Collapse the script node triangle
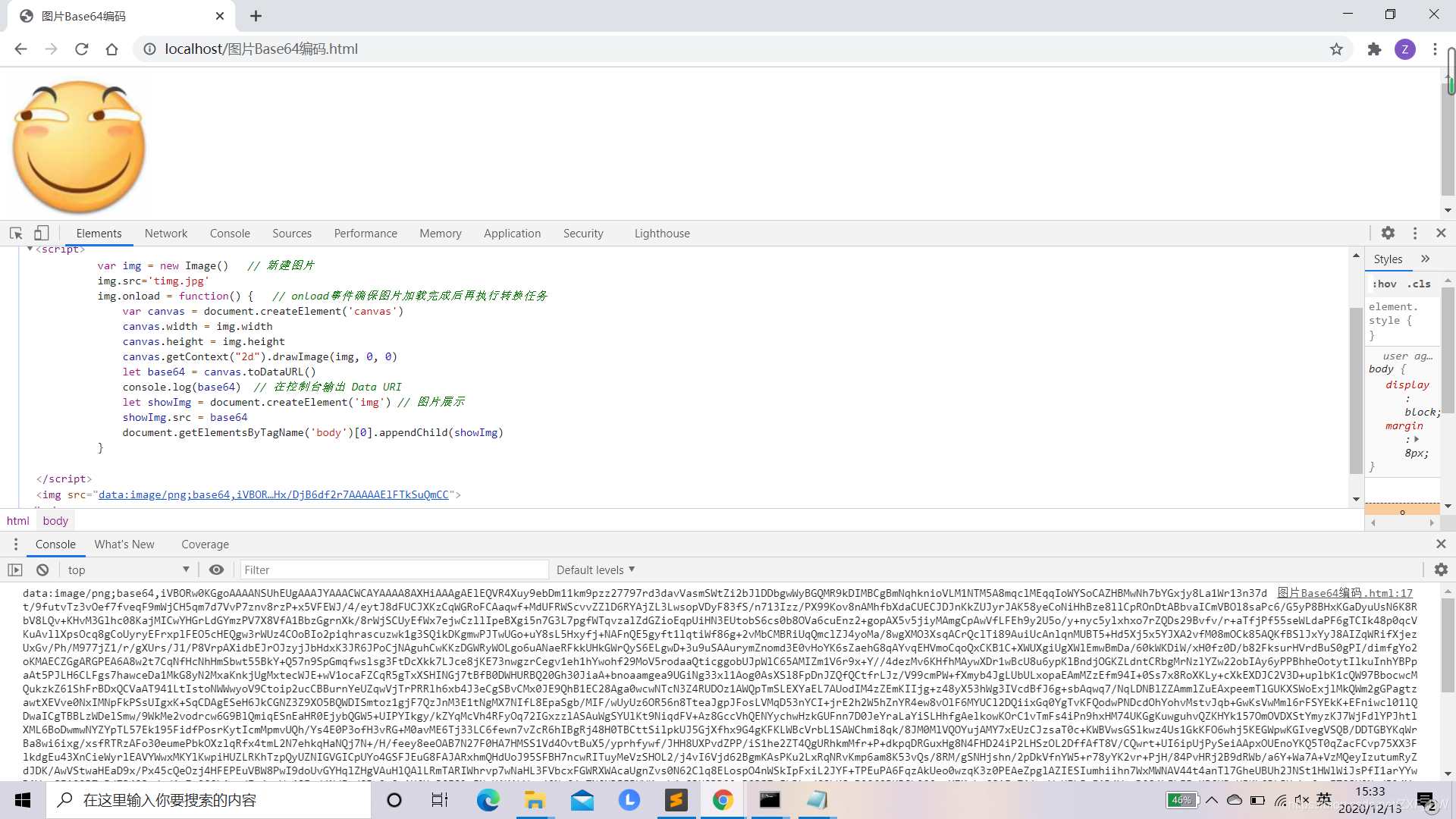Viewport: 1456px width, 819px height. (x=30, y=249)
